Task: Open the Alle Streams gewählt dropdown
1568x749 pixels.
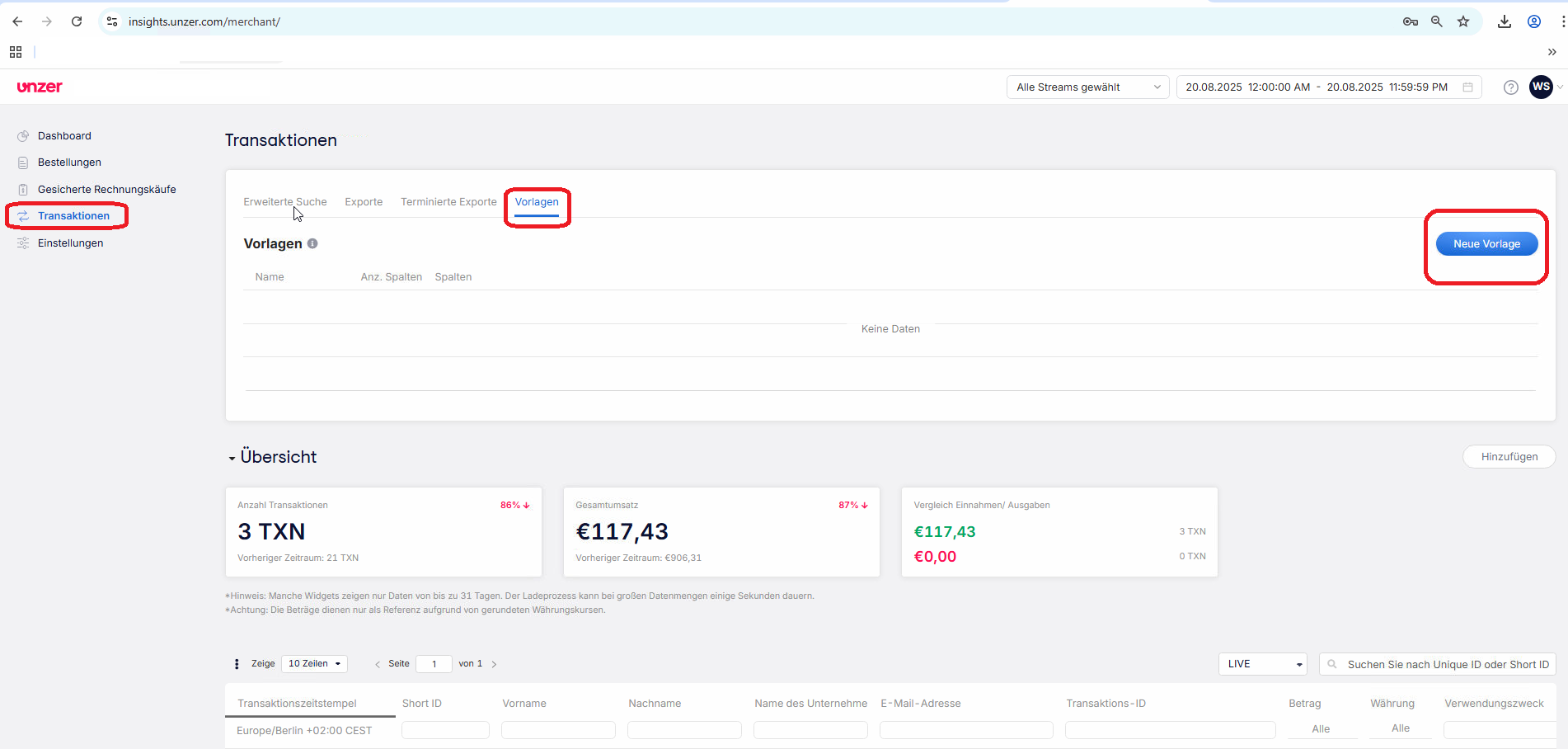Action: (x=1087, y=87)
